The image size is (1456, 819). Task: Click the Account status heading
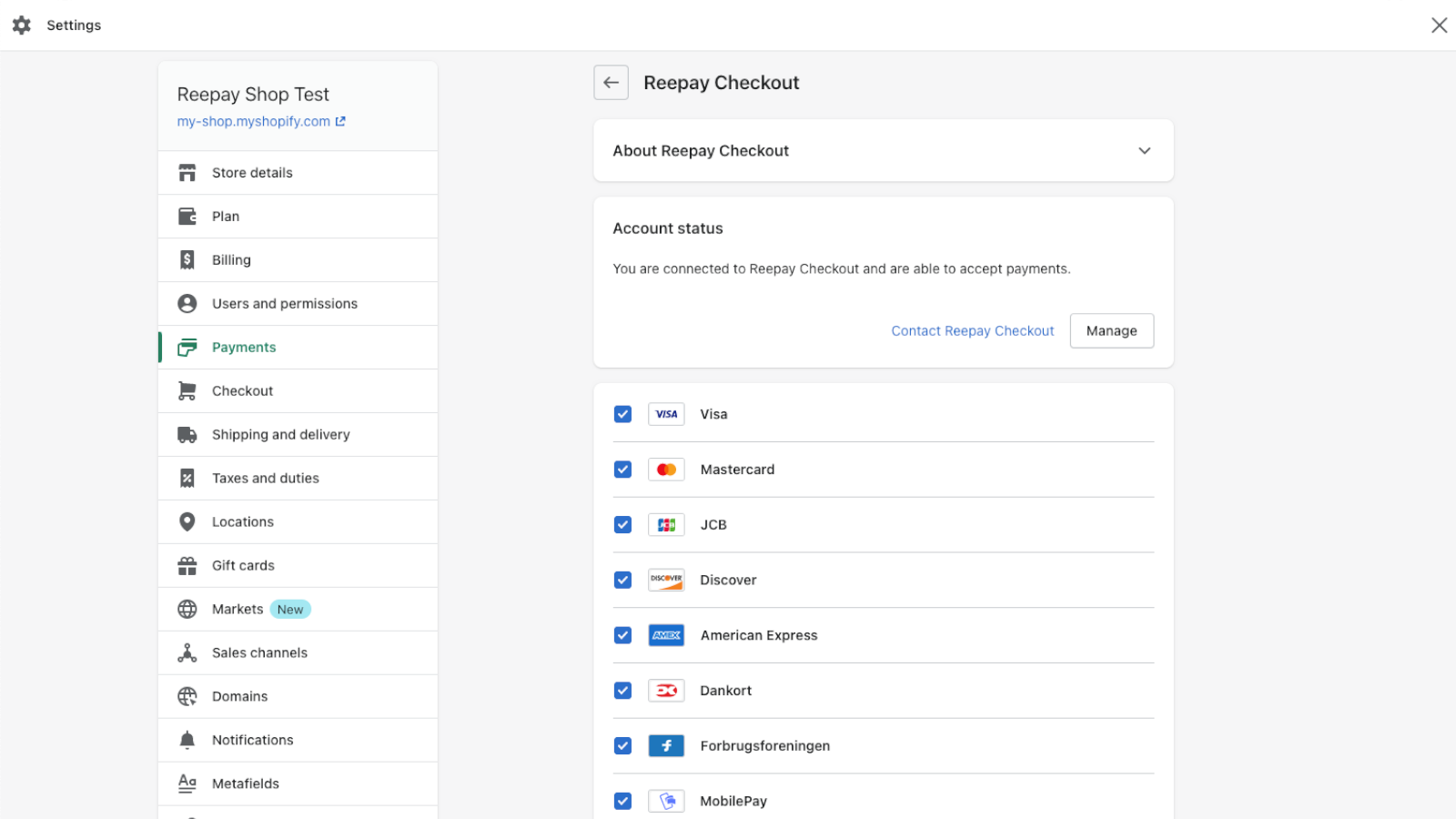tap(668, 228)
